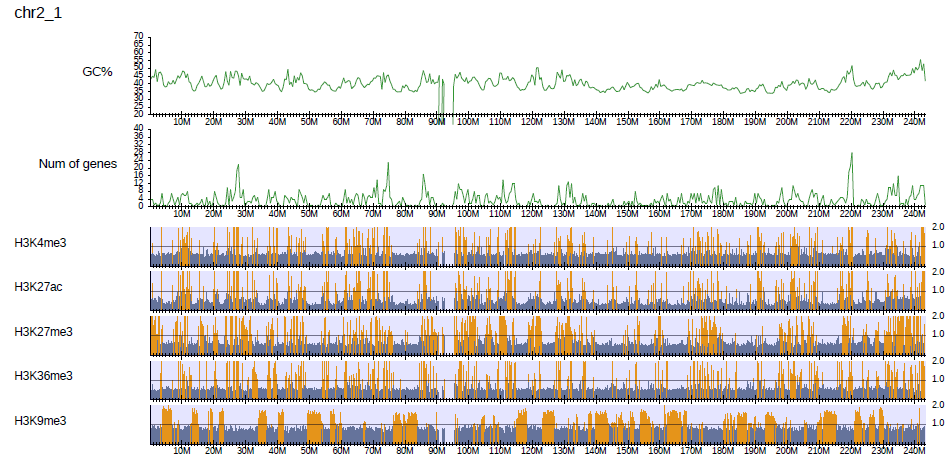Click the 1.0 scale value beside H3K4me3 track

coord(937,245)
